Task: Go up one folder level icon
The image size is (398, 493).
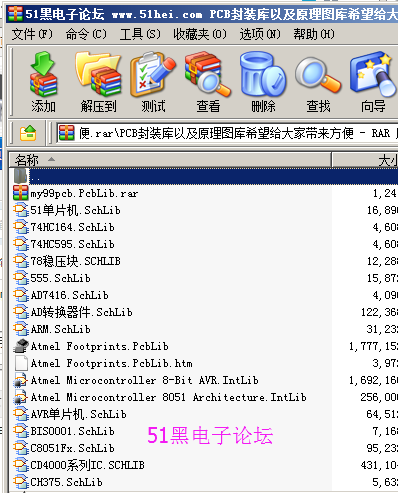Action: 28,133
